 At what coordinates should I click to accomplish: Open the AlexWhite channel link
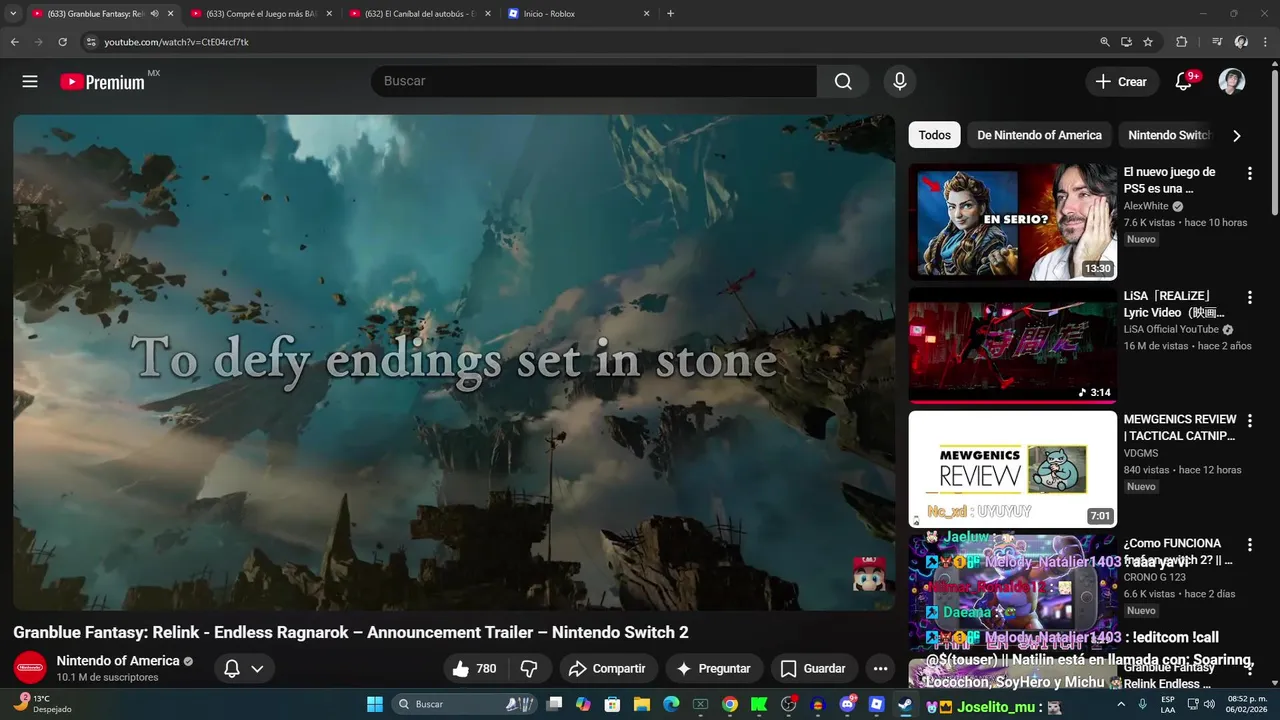click(1146, 206)
